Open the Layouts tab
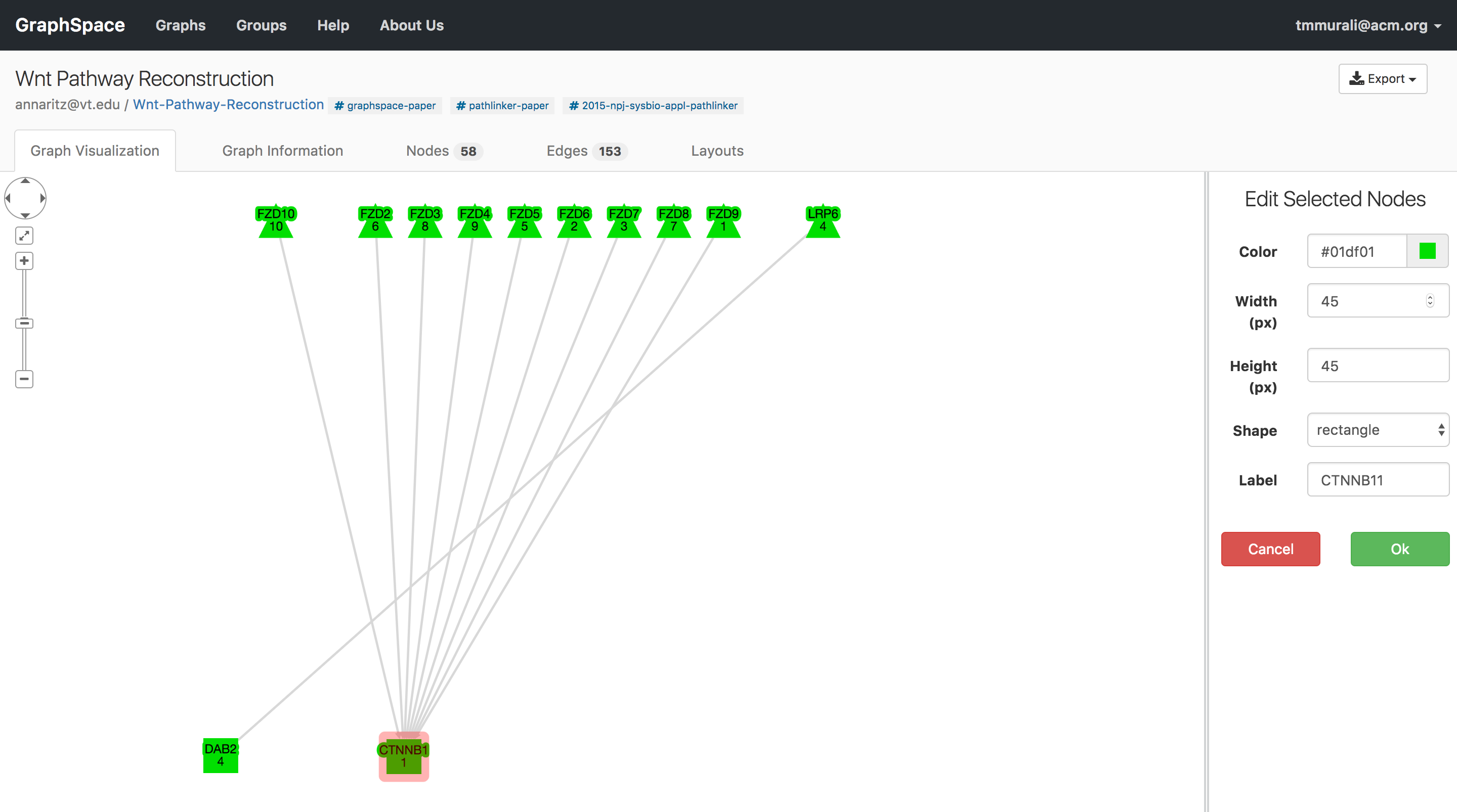 717,151
